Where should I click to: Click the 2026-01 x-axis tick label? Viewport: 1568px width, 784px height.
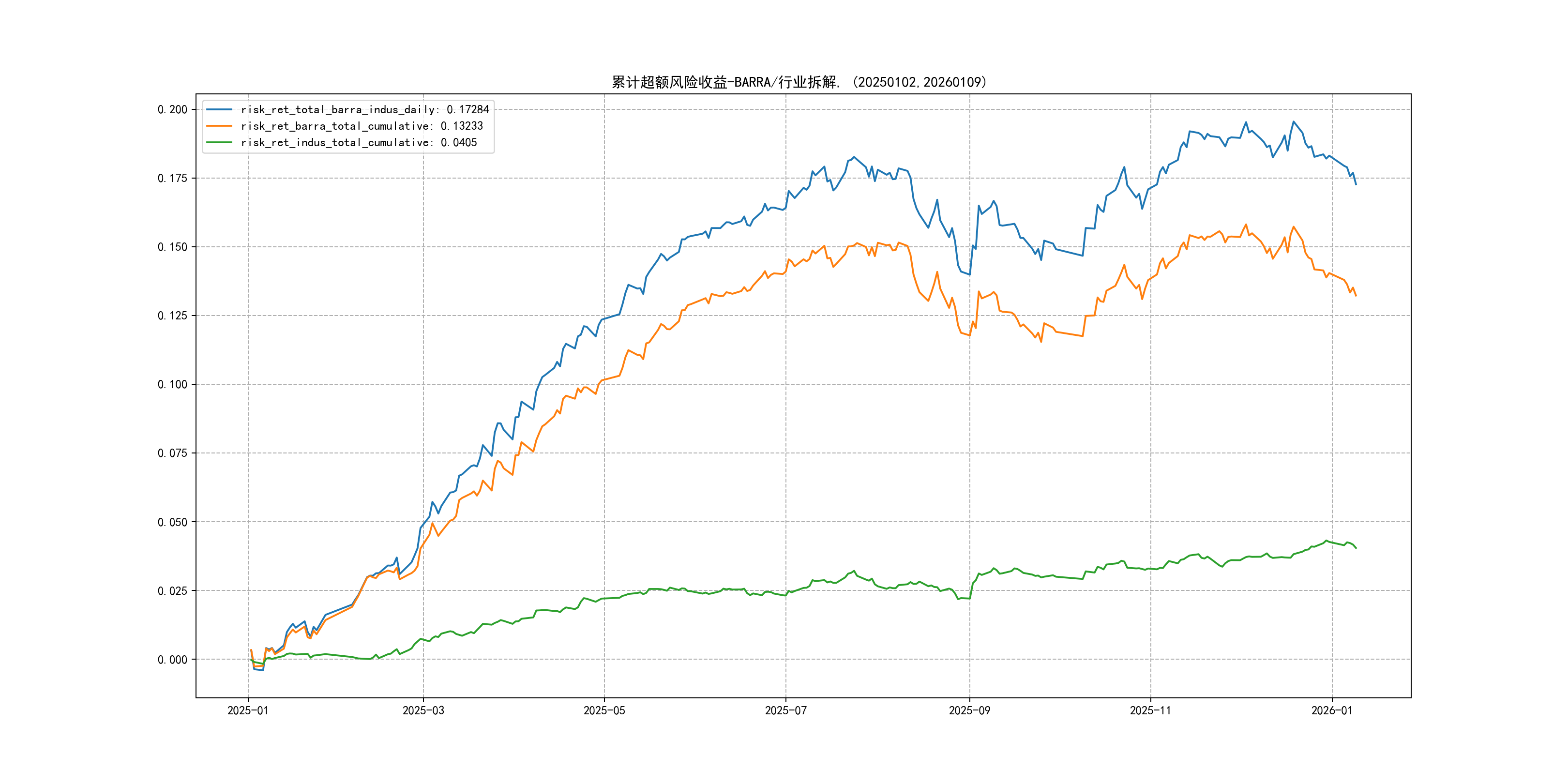pyautogui.click(x=1331, y=711)
